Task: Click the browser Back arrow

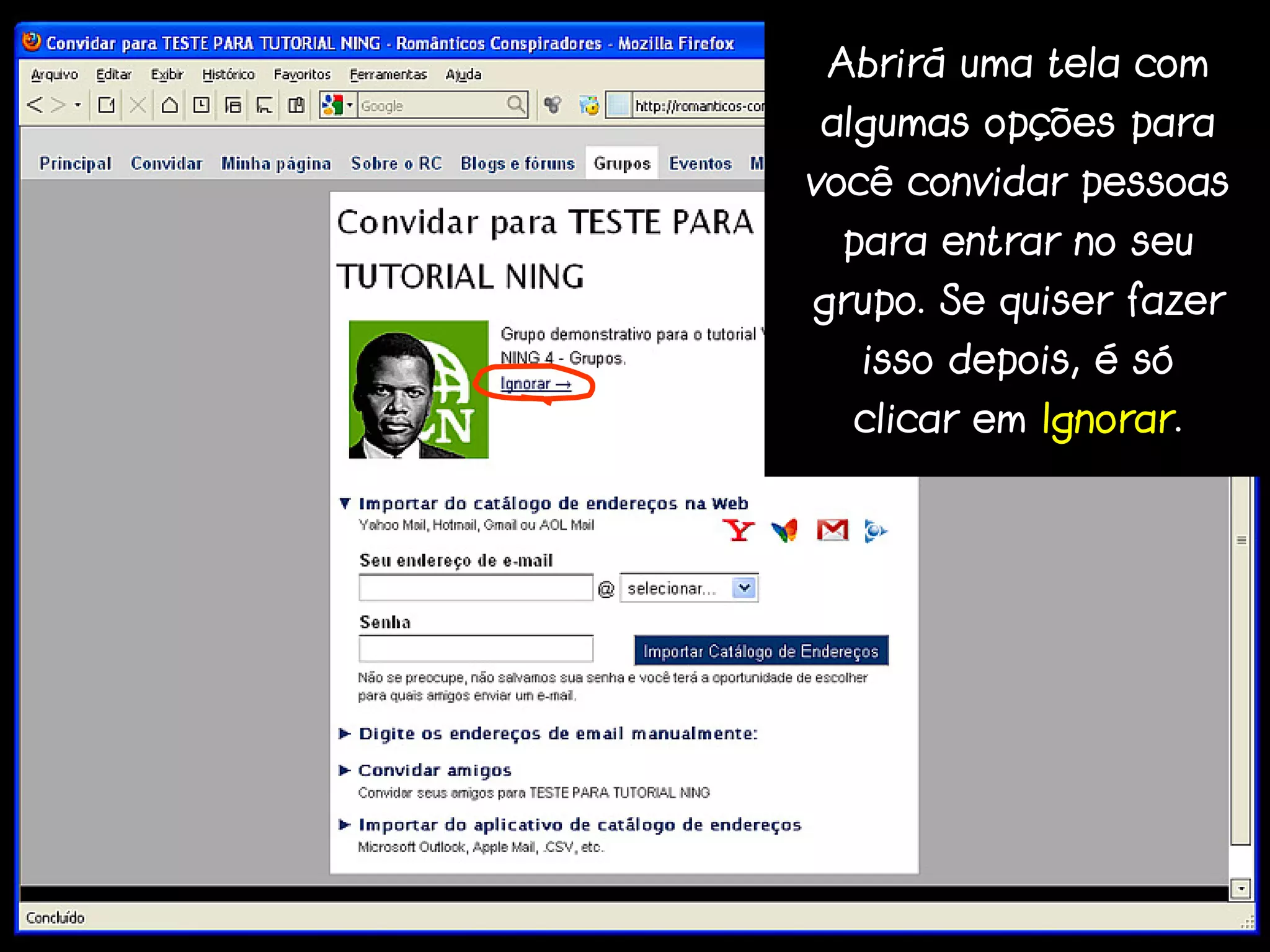Action: pos(35,105)
